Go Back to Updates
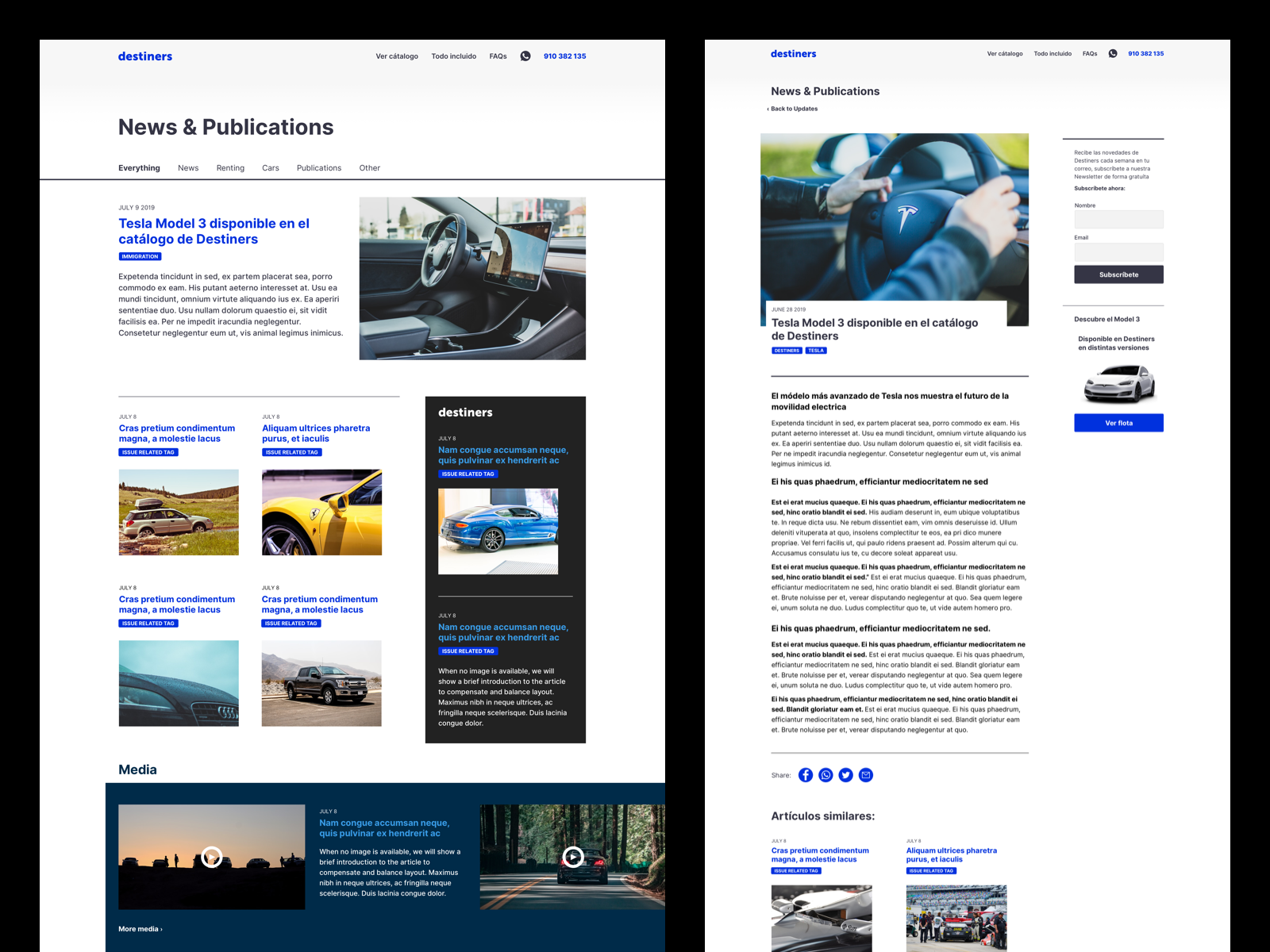The image size is (1270, 952). pos(791,109)
